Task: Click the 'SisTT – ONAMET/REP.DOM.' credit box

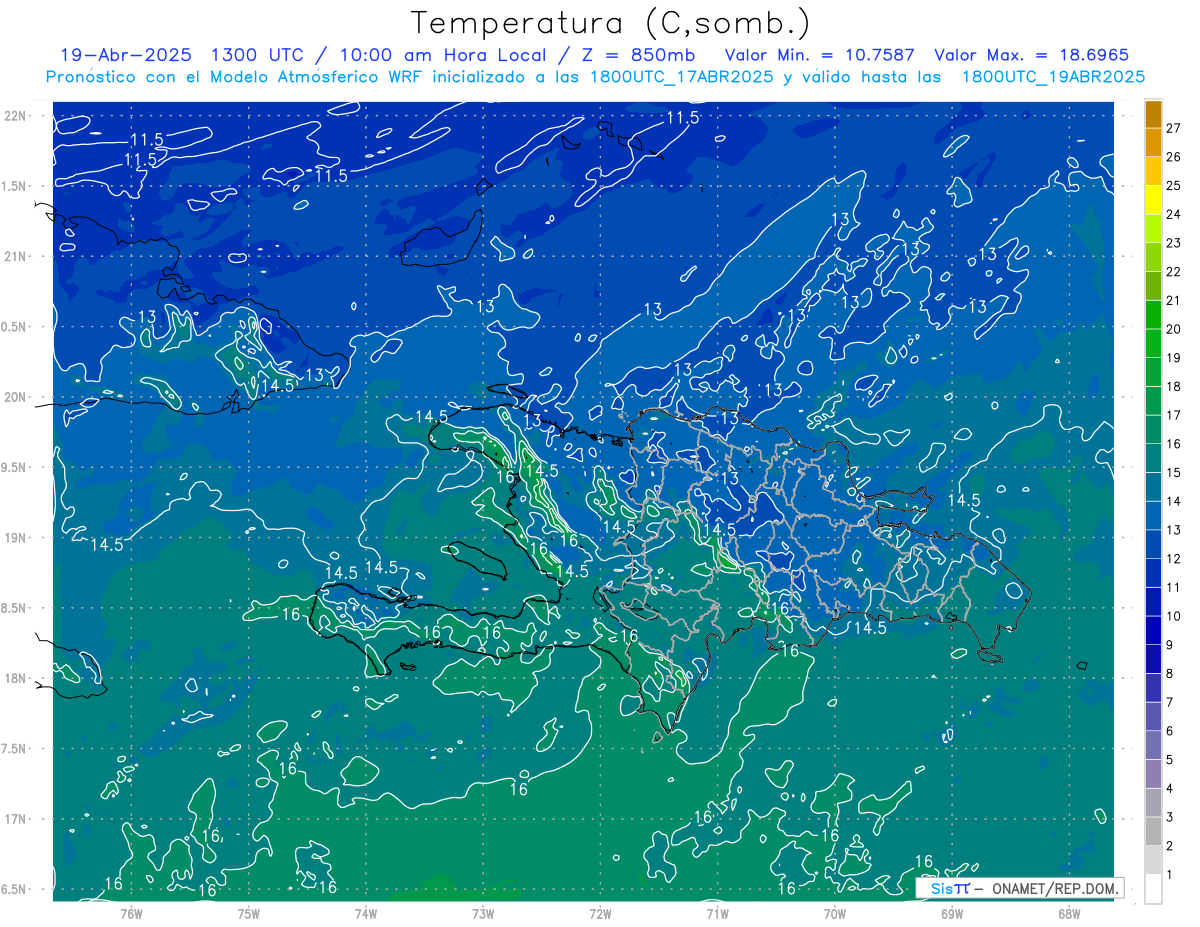Action: tap(1020, 888)
